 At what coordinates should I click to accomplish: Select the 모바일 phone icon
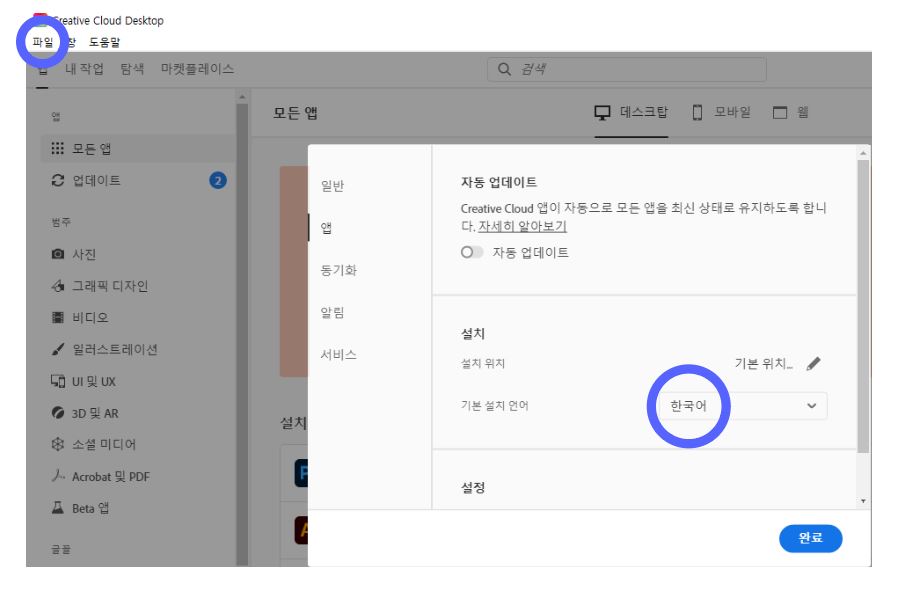697,113
